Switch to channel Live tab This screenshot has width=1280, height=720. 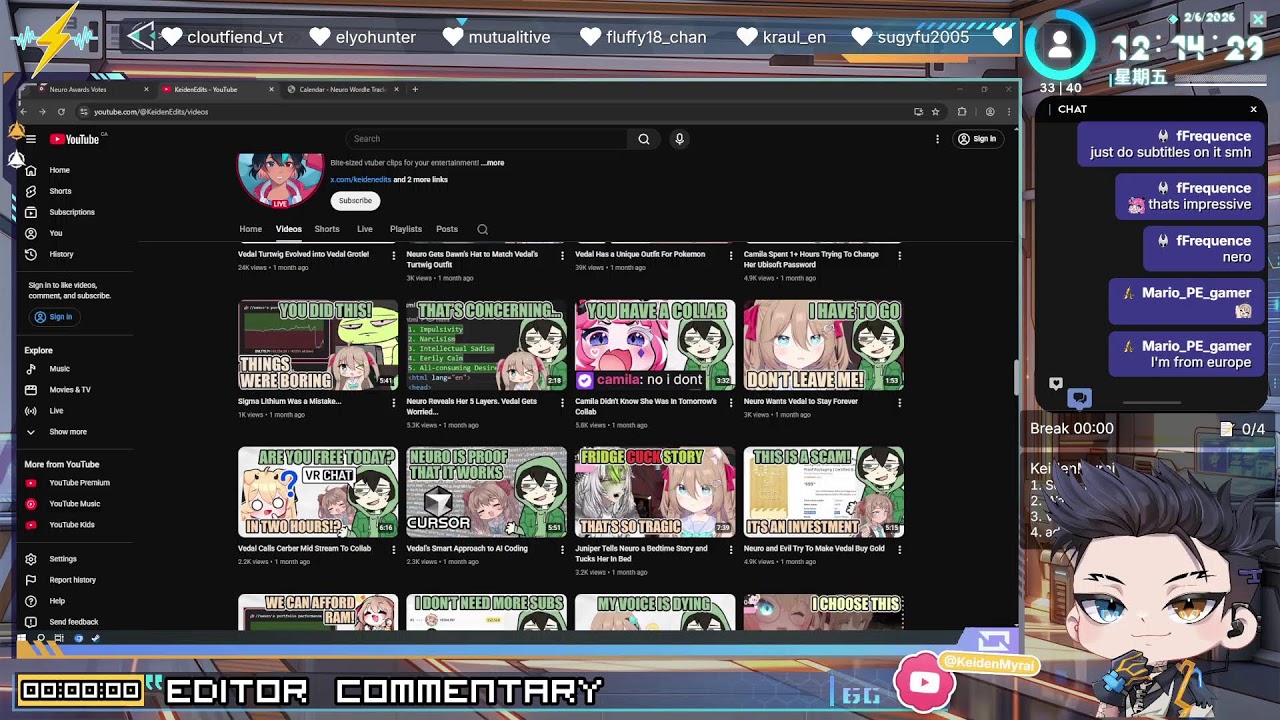[x=365, y=229]
